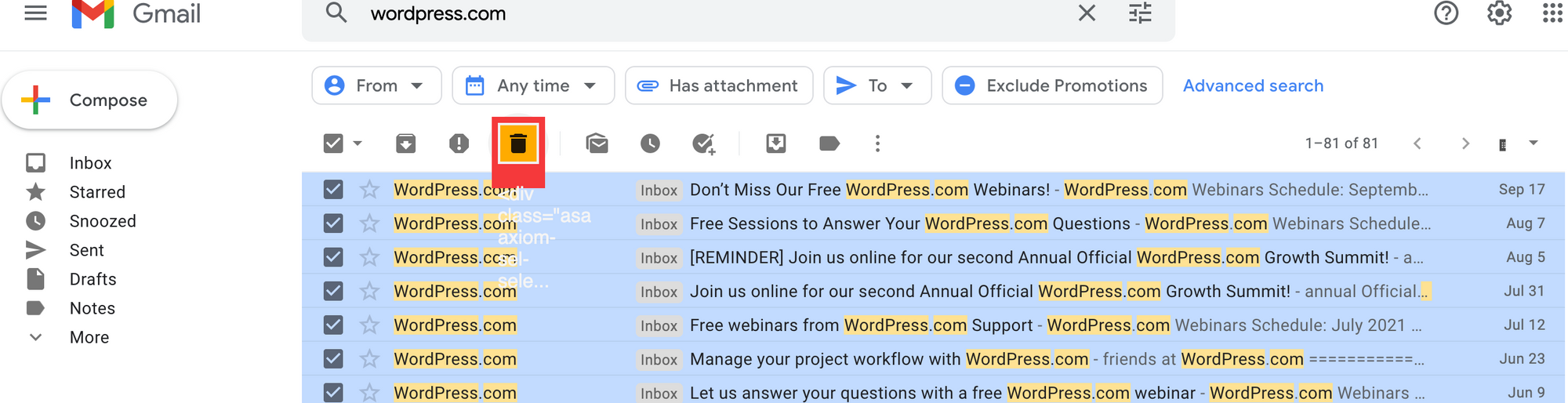Star the Jul 12 webinar email
The height and width of the screenshot is (403, 1568).
tap(369, 325)
